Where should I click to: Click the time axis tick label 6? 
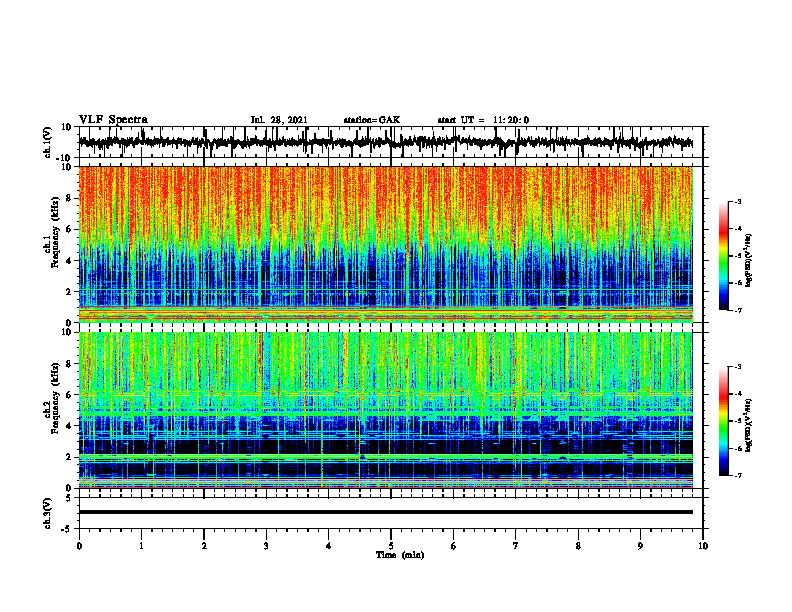[x=454, y=546]
